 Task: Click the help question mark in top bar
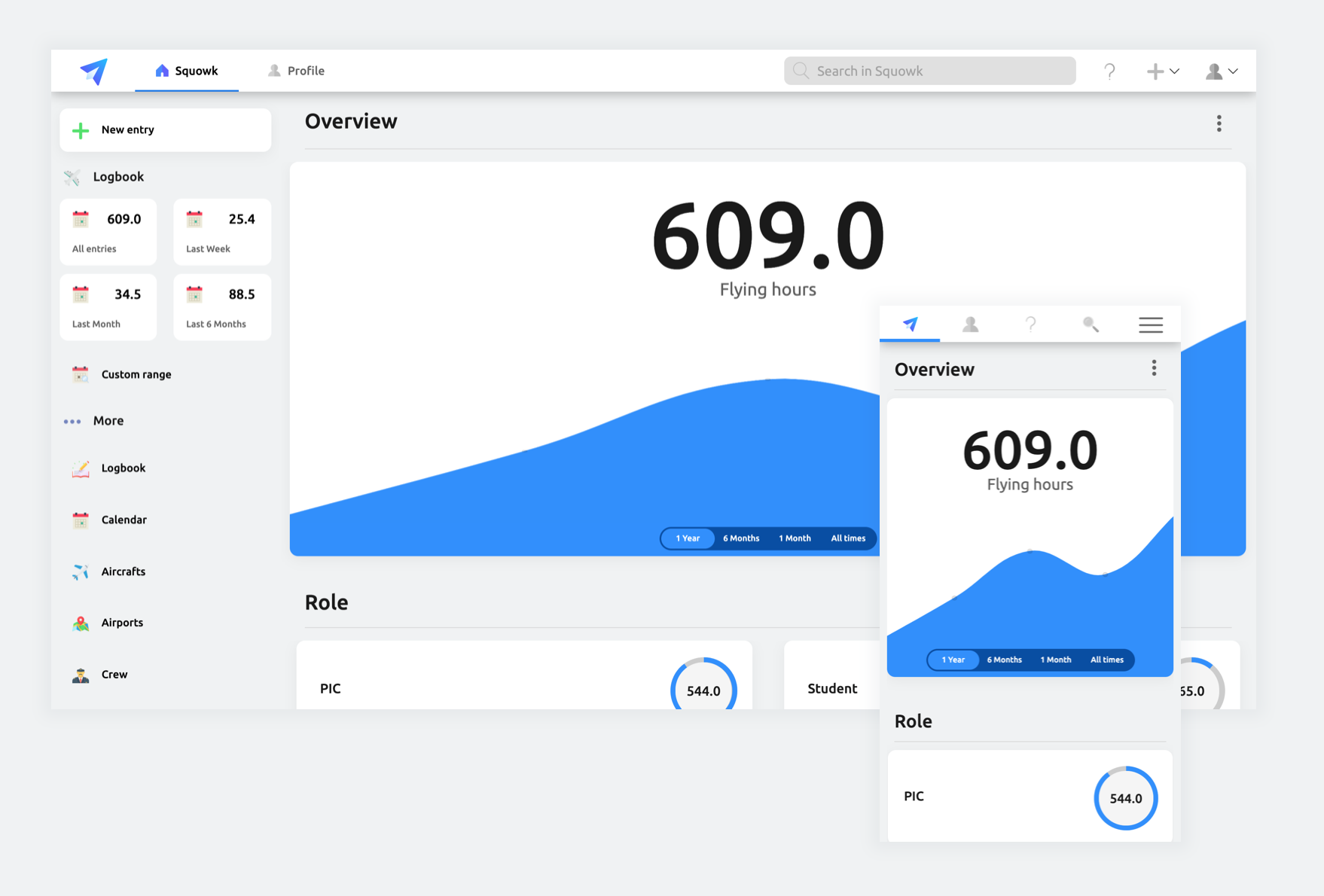coord(1109,72)
